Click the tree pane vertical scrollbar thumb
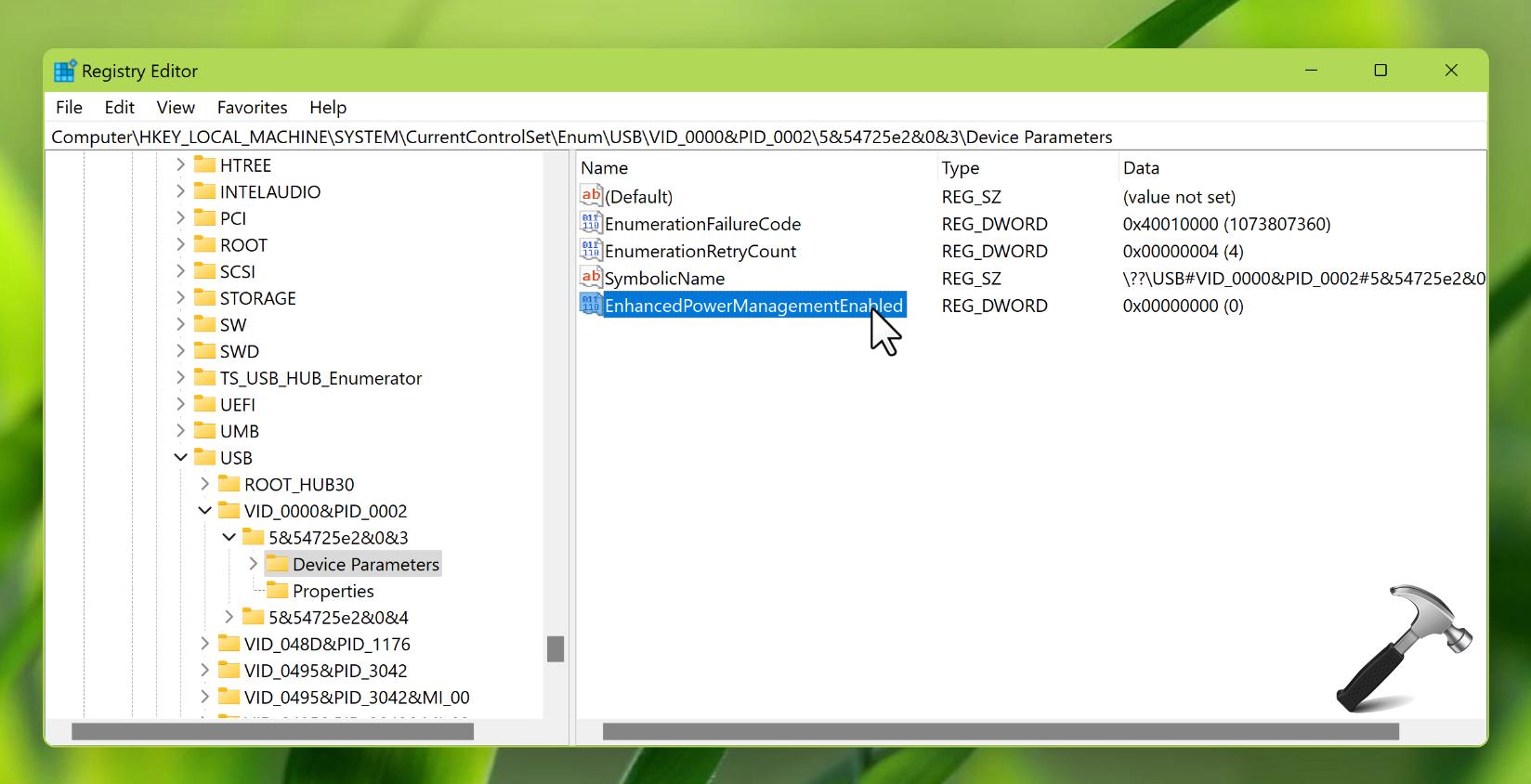The height and width of the screenshot is (784, 1531). [556, 648]
